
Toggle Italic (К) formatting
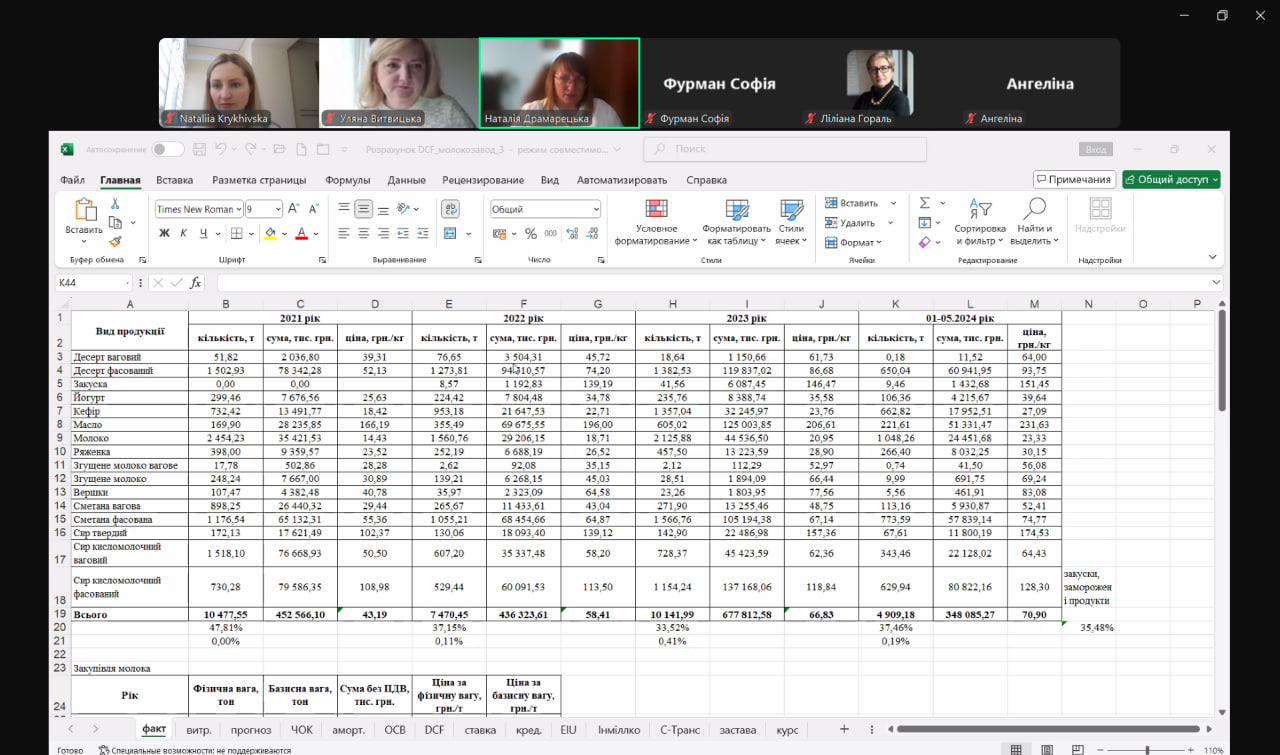click(x=184, y=233)
